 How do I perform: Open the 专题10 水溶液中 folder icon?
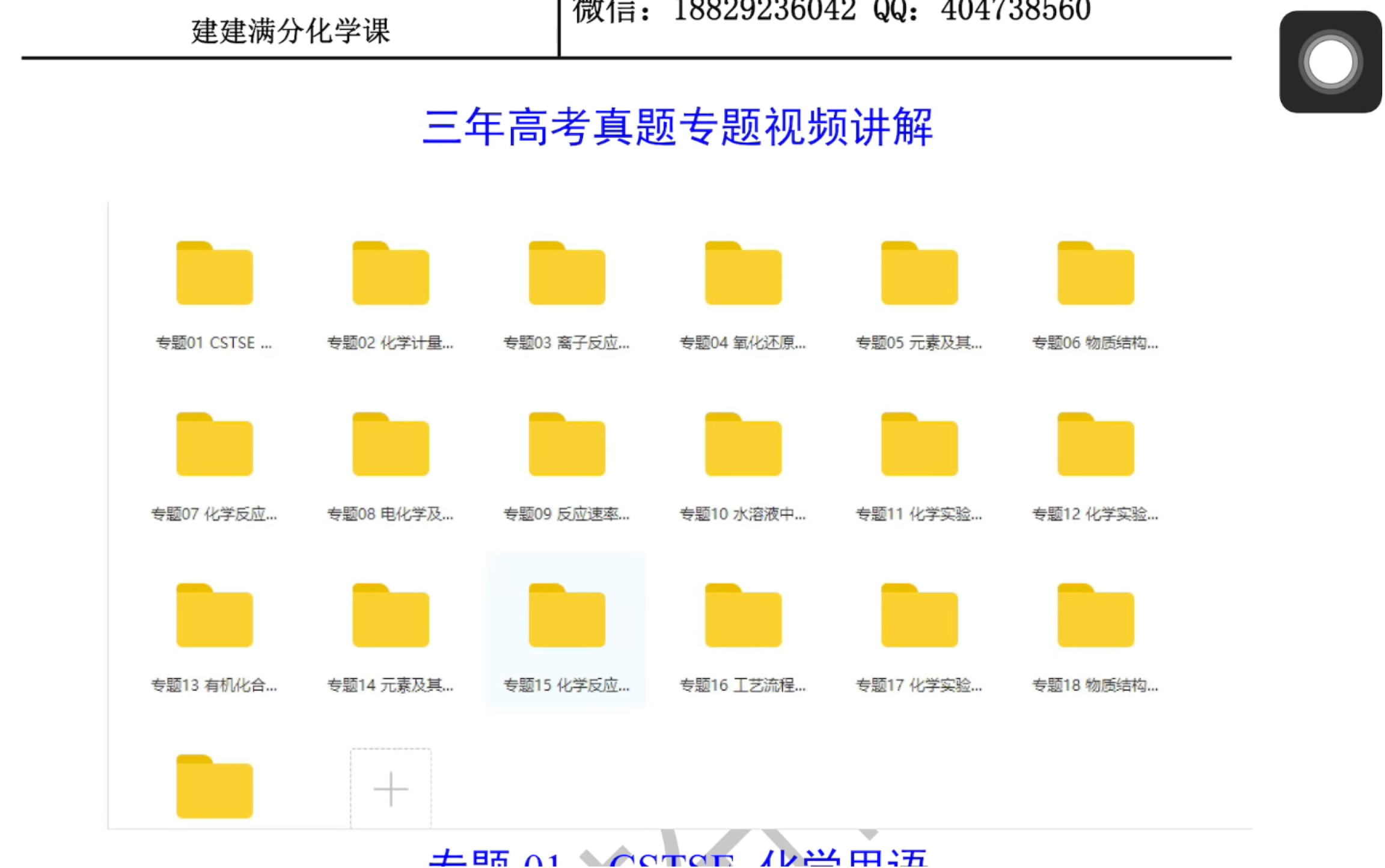(743, 444)
